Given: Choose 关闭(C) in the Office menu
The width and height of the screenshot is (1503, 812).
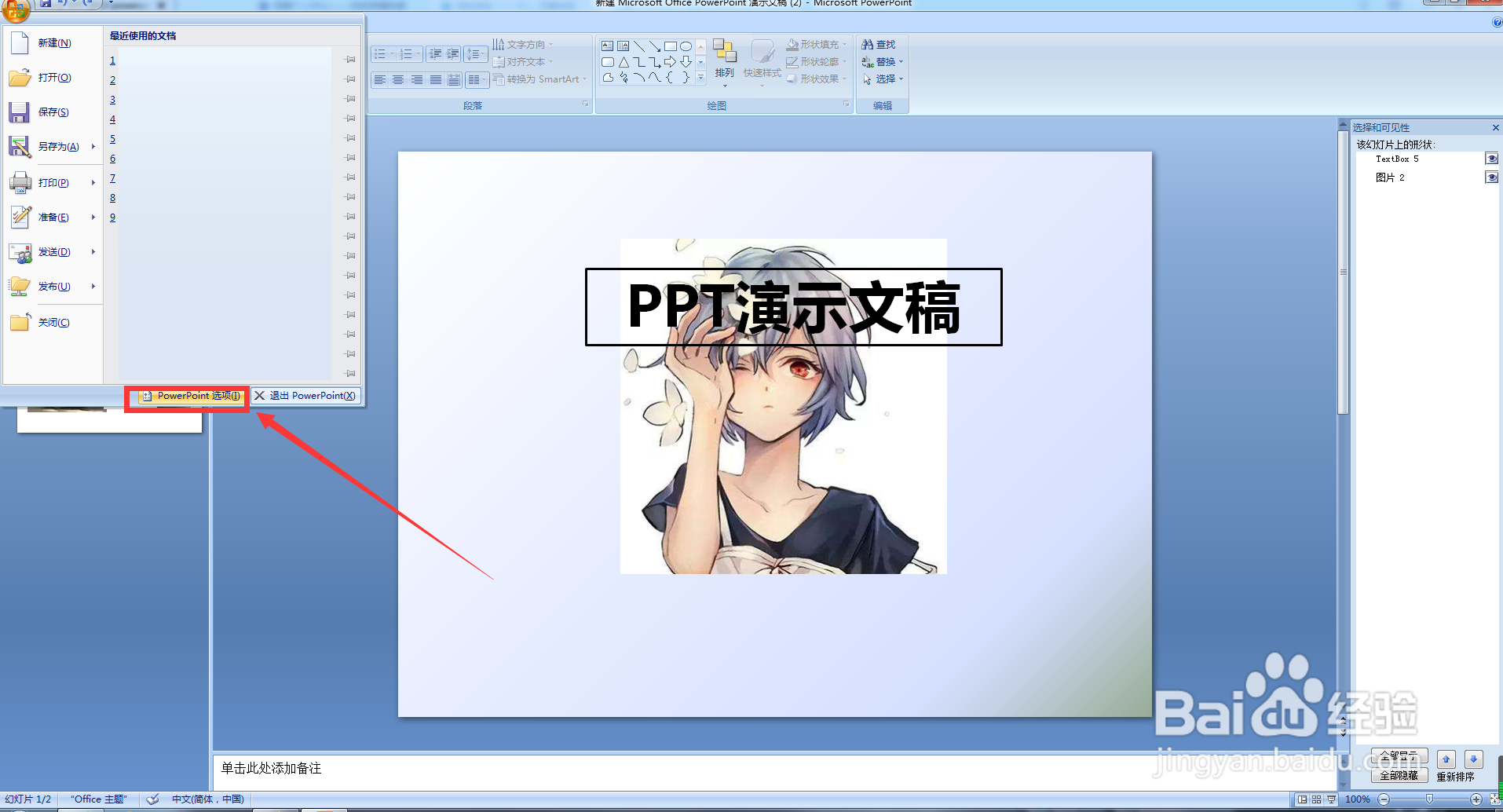Looking at the screenshot, I should [x=53, y=323].
